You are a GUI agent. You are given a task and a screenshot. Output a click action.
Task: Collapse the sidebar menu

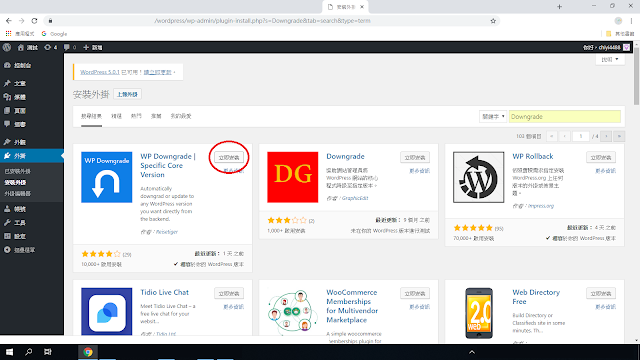(x=32, y=250)
